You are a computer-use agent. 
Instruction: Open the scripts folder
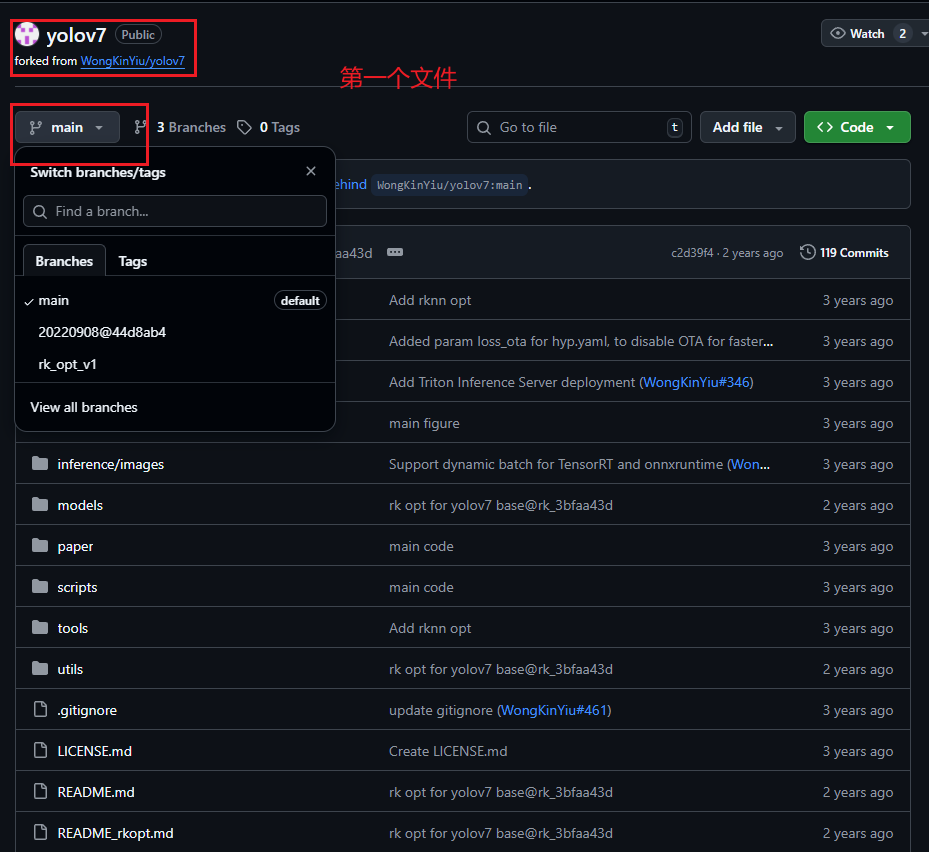click(x=77, y=587)
